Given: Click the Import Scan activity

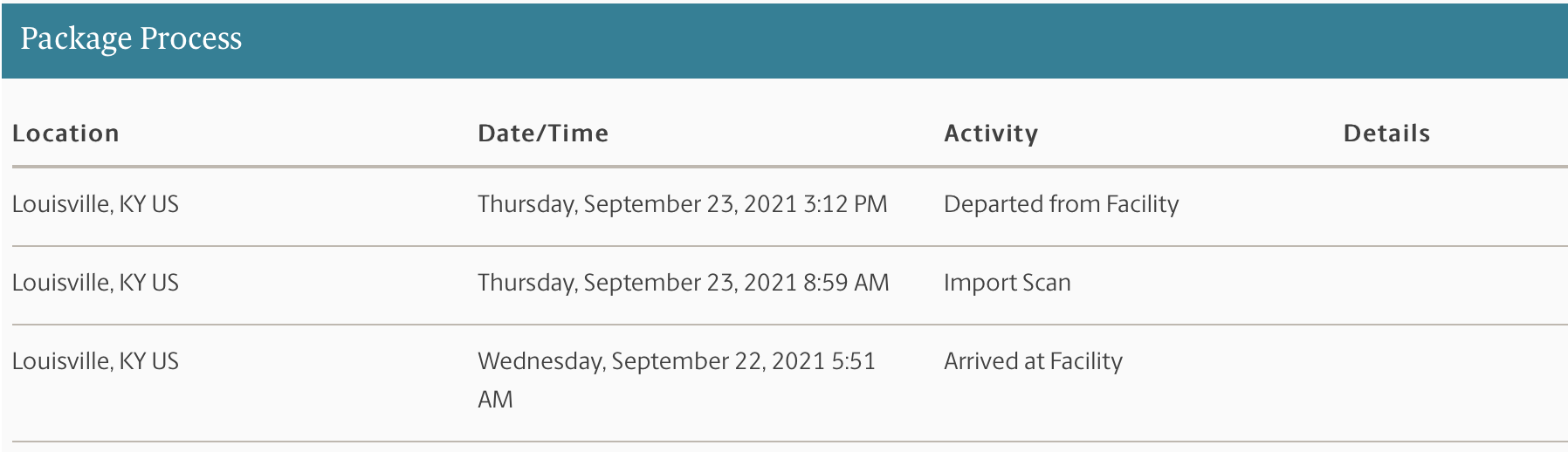Looking at the screenshot, I should [1007, 283].
